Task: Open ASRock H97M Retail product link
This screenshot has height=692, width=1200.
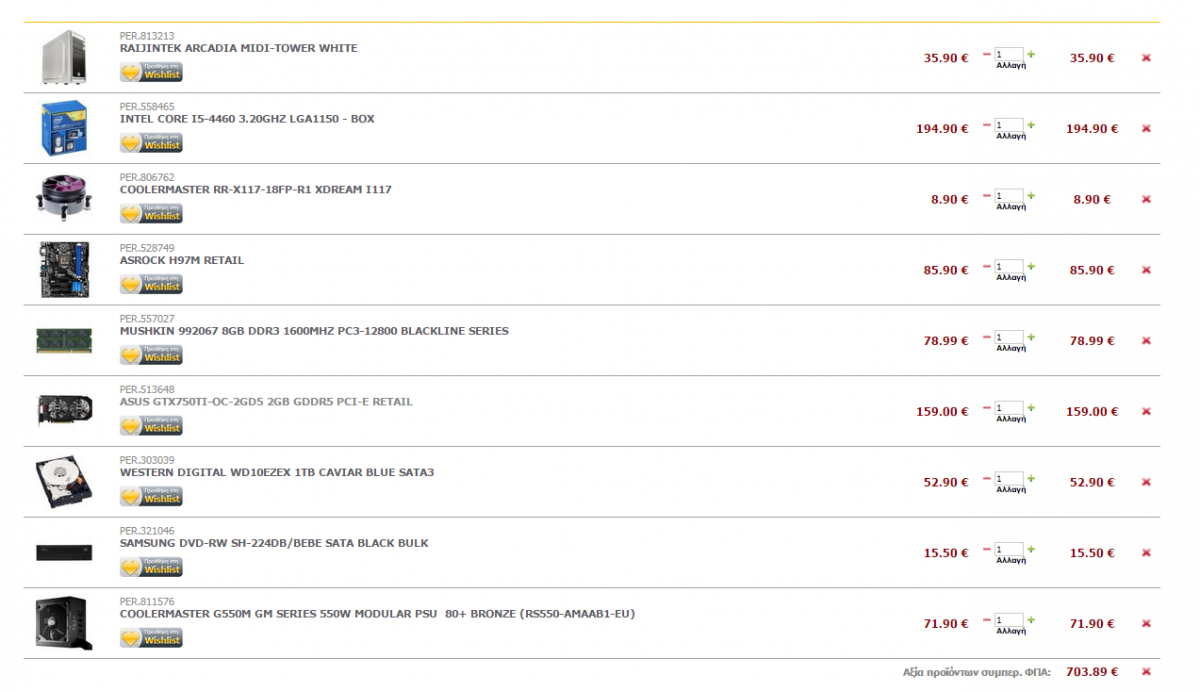Action: (x=182, y=260)
